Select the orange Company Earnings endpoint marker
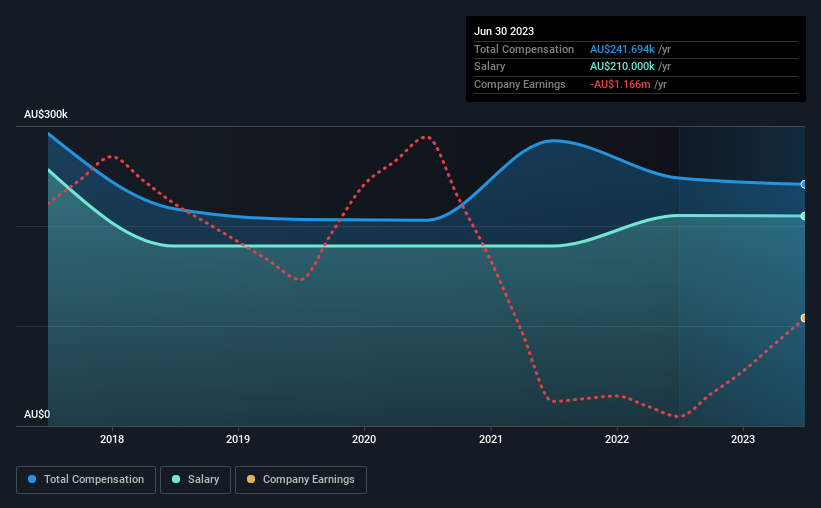Screen dimensions: 821x508 pos(803,318)
